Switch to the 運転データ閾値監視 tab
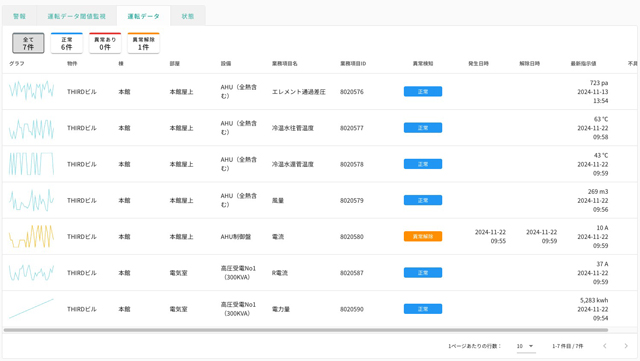This screenshot has width=640, height=361. point(76,16)
